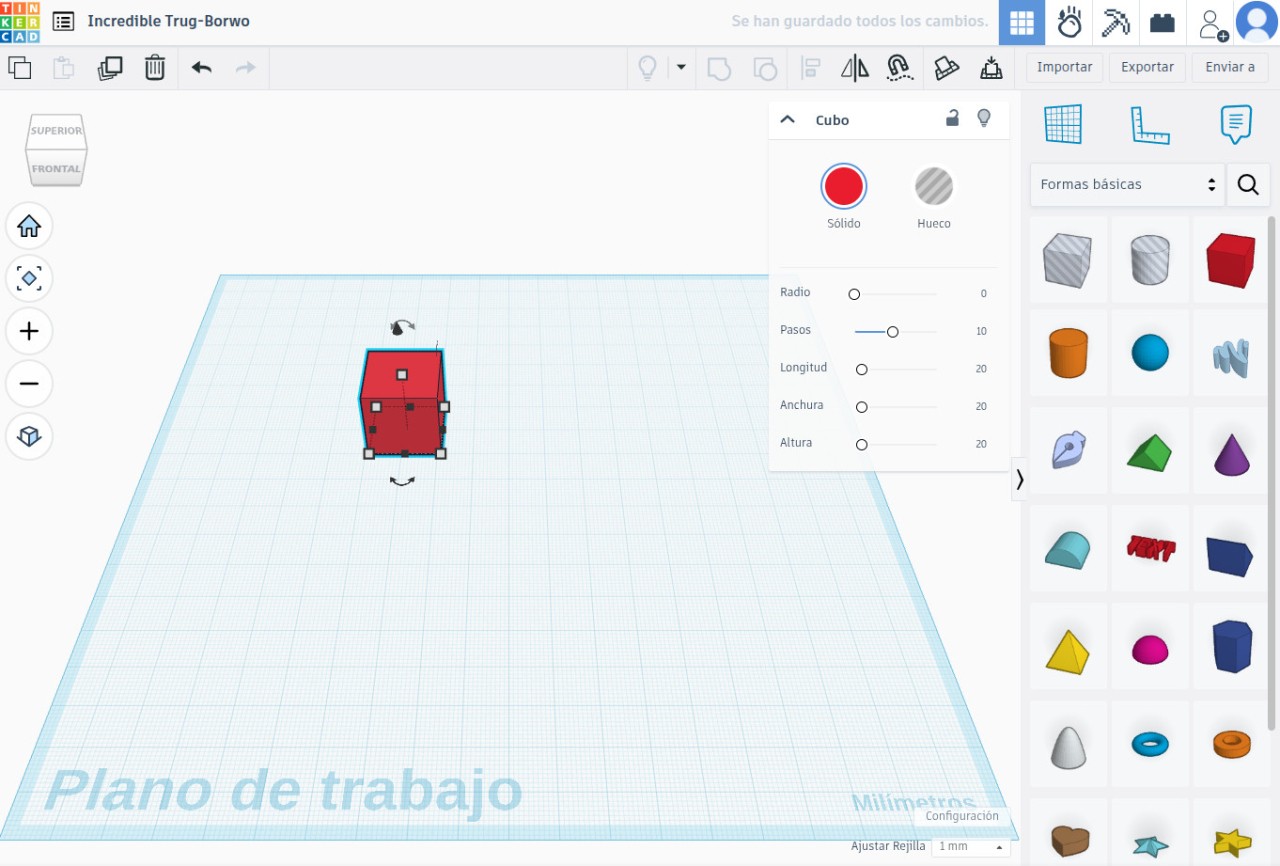Open the Ajustar Rejilla 1 mm dropdown
This screenshot has height=866, width=1280.
coord(970,846)
